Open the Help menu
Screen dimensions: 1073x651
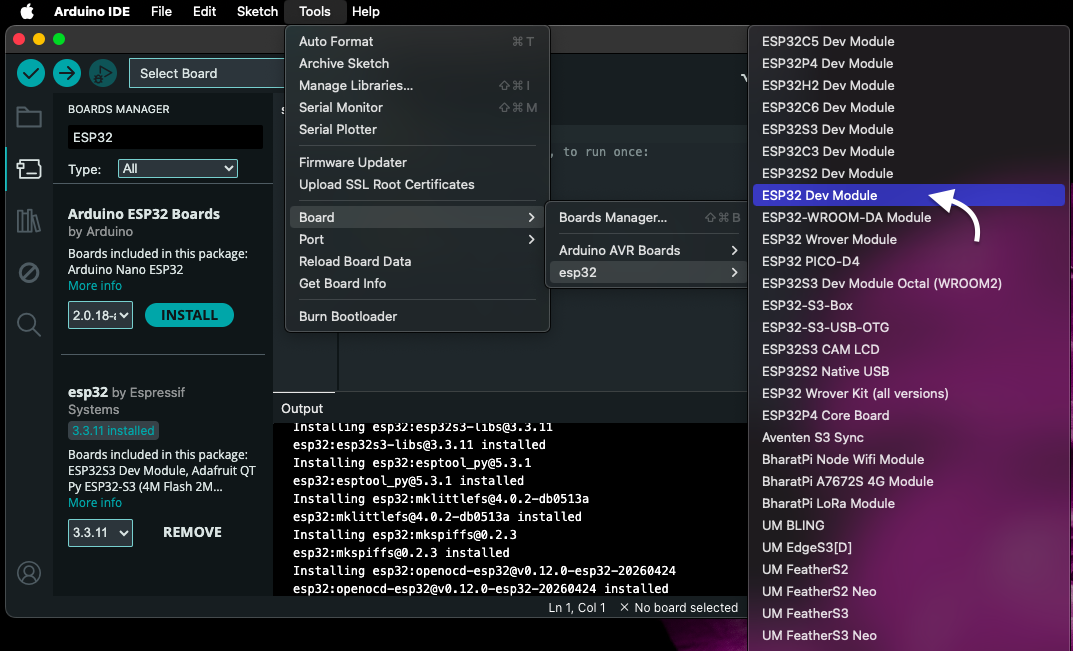(x=365, y=12)
